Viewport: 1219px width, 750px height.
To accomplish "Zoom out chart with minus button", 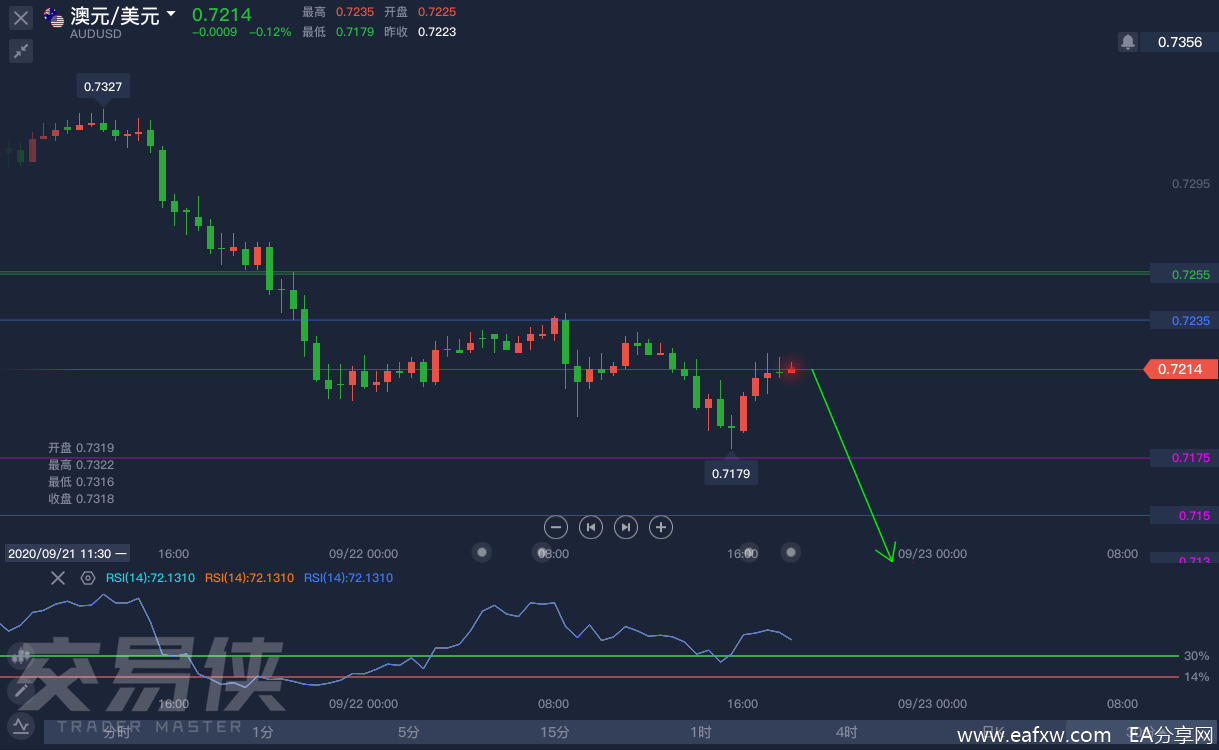I will coord(557,527).
